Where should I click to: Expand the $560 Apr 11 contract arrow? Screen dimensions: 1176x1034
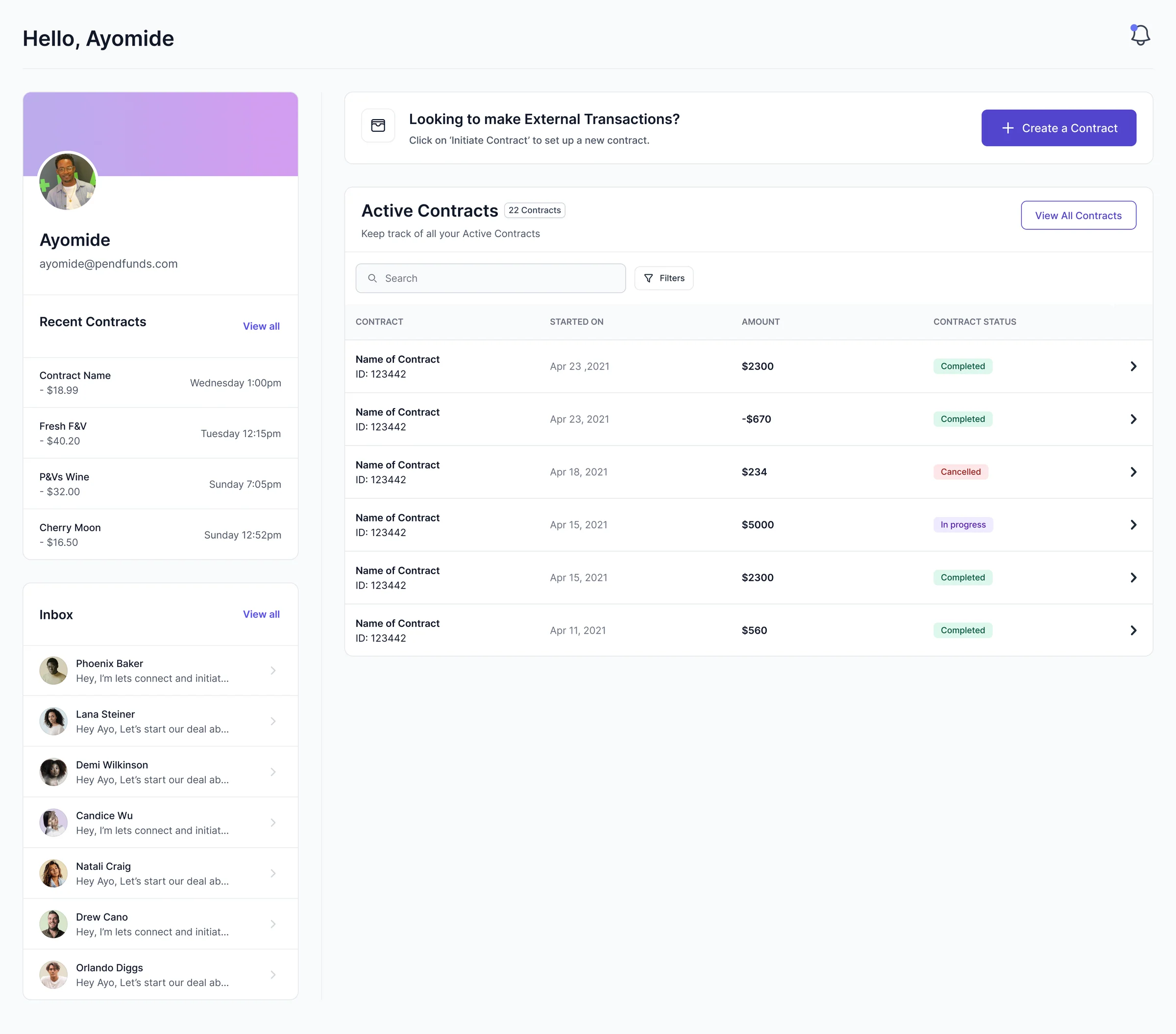click(1133, 631)
